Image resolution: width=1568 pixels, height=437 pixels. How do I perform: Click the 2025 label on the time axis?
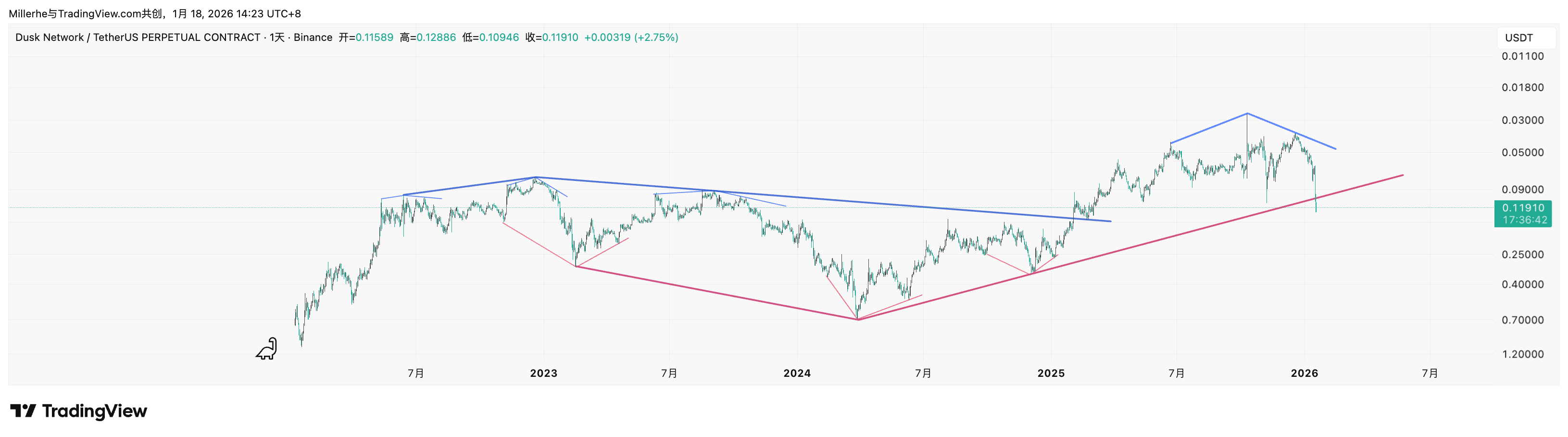(x=1051, y=373)
